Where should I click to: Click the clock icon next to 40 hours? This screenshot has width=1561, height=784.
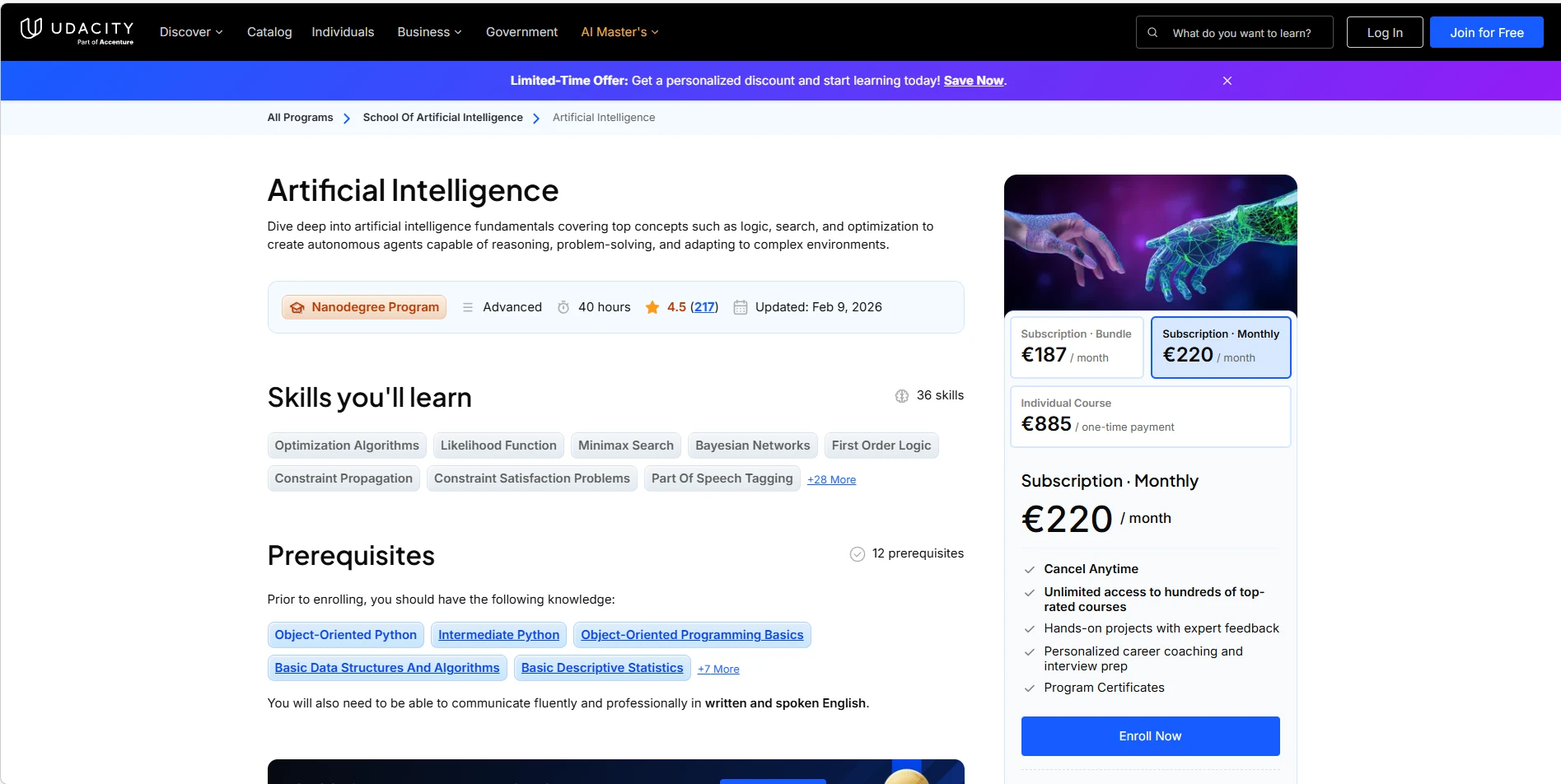(563, 307)
